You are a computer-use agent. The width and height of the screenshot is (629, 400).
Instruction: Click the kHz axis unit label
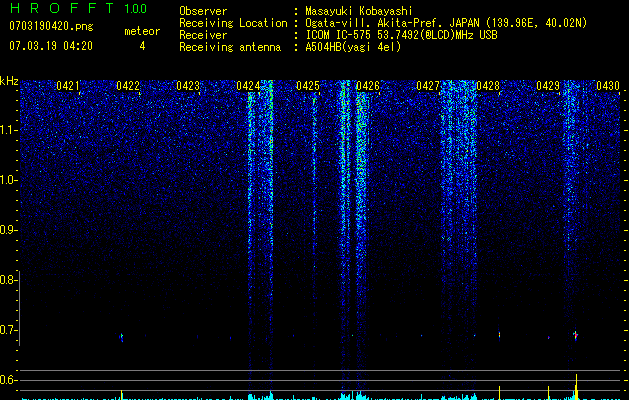click(x=9, y=81)
